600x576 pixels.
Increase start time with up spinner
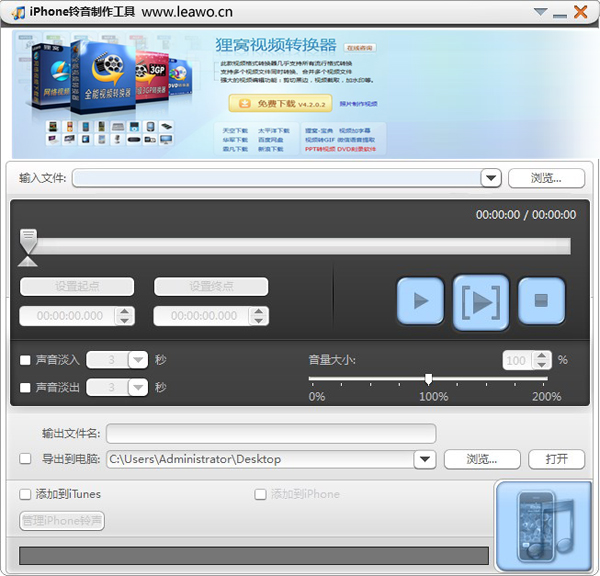pos(125,311)
